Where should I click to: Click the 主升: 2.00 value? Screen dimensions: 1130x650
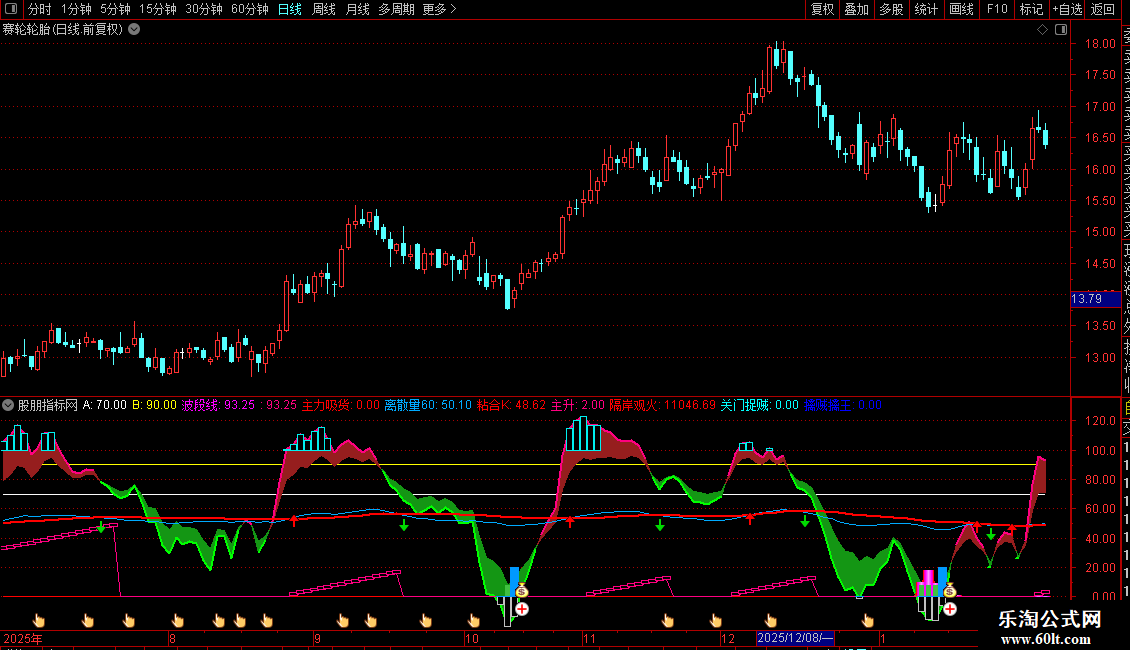pos(578,405)
